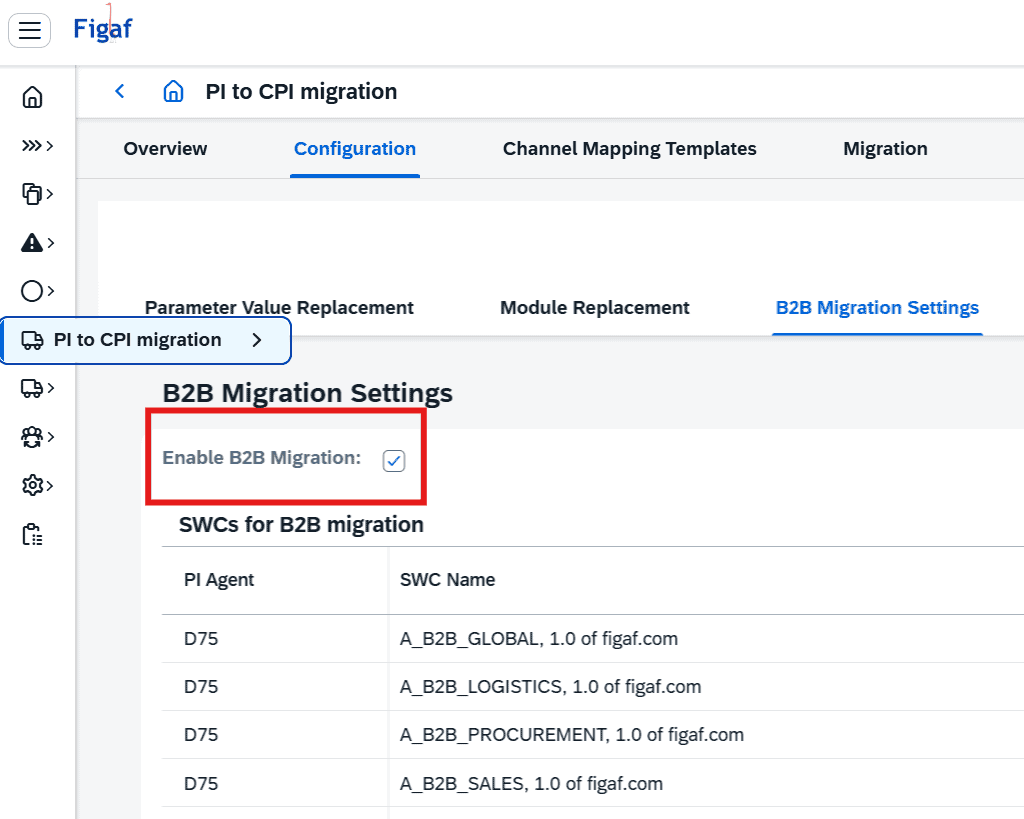Open the hamburger menu button
Screen dimensions: 1024x819
(29, 30)
